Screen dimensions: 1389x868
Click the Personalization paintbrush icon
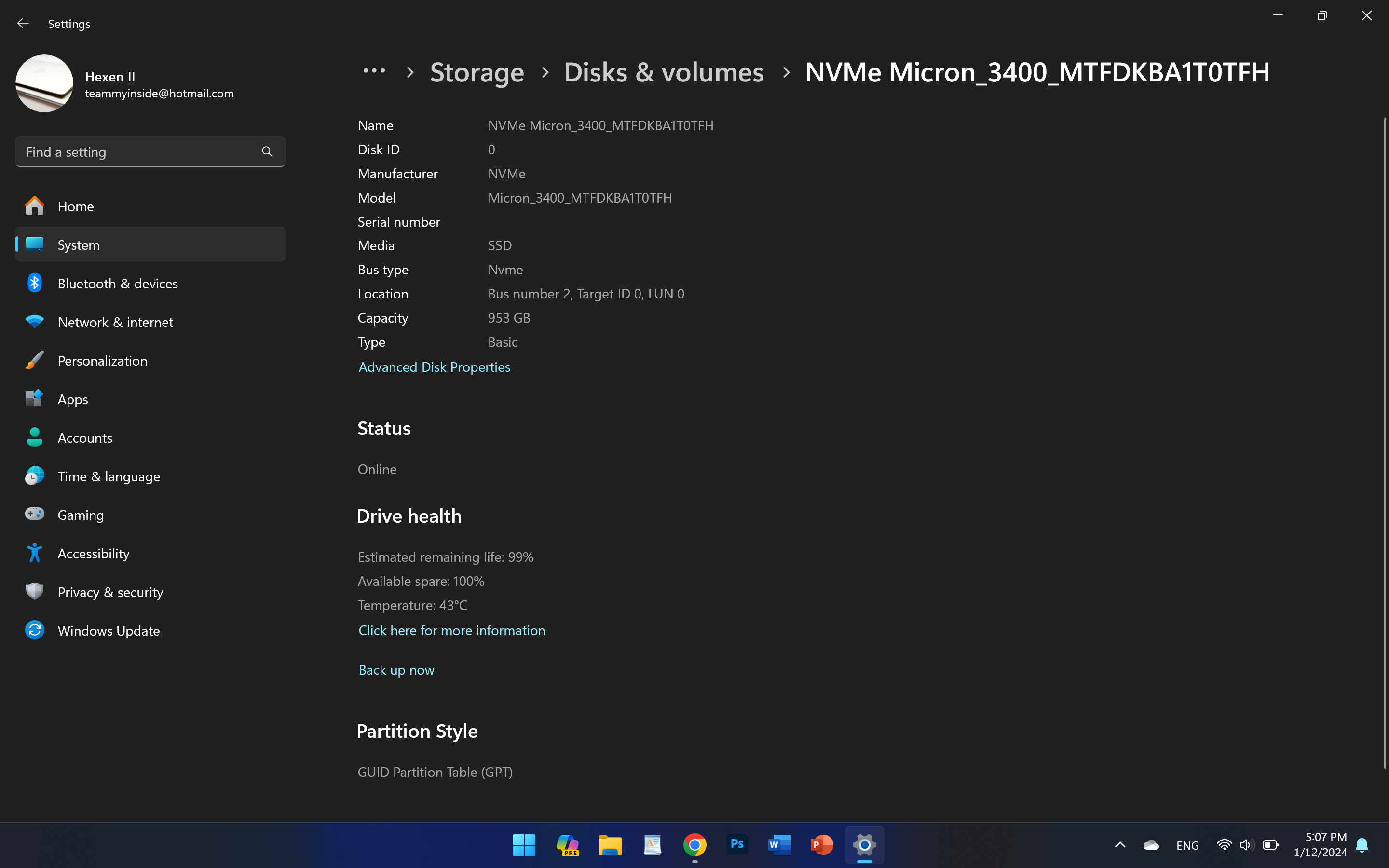pos(34,360)
